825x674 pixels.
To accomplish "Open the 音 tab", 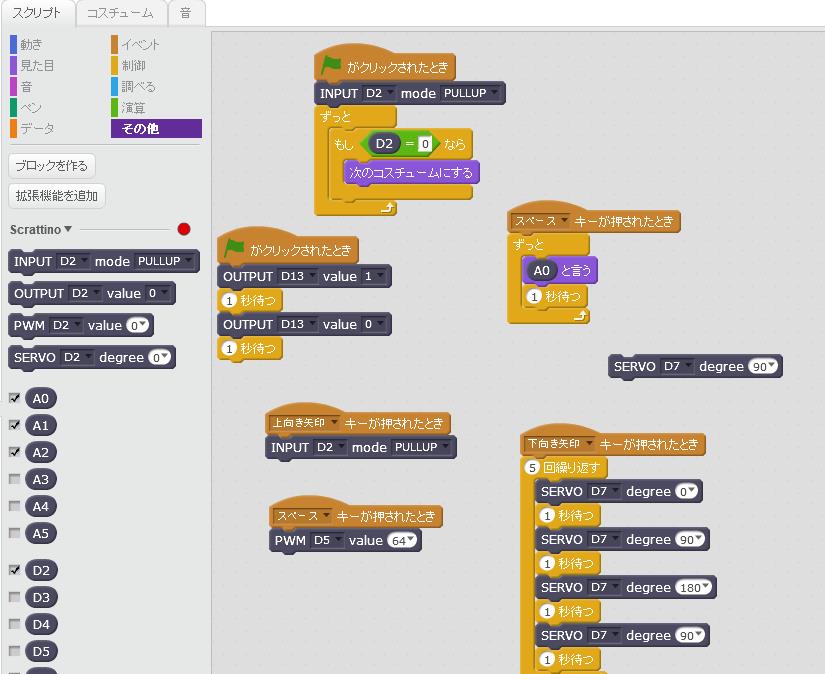I will [185, 13].
